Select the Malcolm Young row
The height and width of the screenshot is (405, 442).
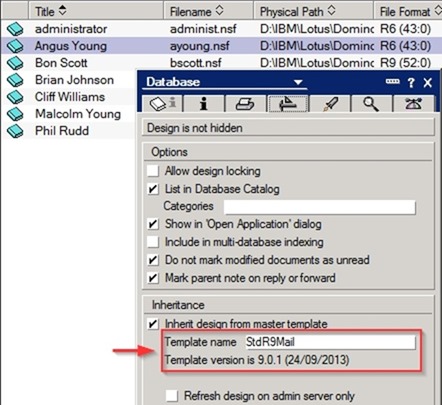click(x=78, y=114)
